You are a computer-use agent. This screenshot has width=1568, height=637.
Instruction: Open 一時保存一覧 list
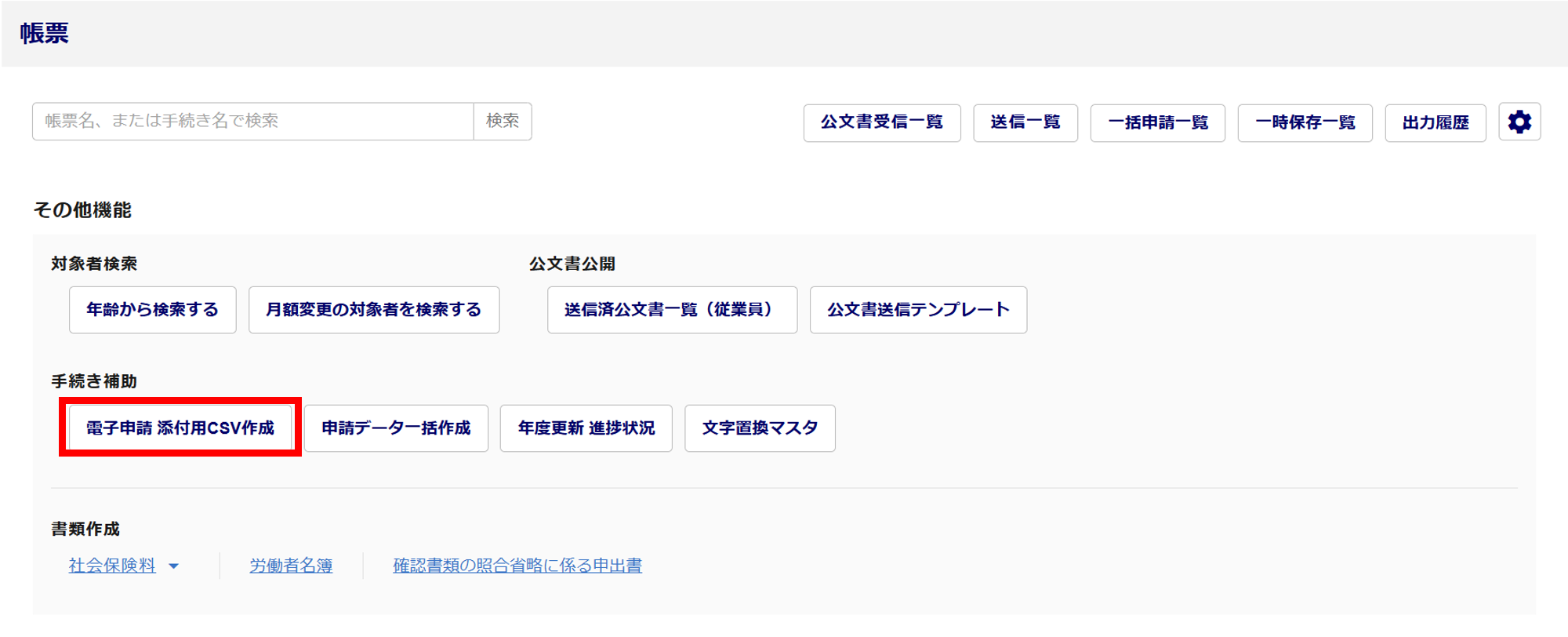point(1305,122)
